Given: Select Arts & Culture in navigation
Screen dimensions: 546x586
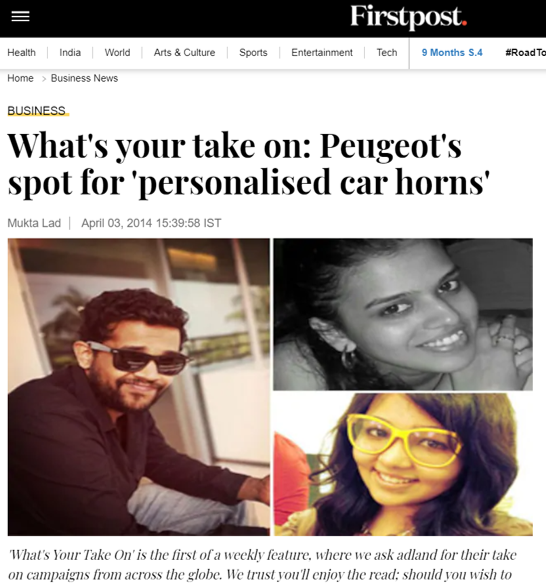Looking at the screenshot, I should 184,53.
